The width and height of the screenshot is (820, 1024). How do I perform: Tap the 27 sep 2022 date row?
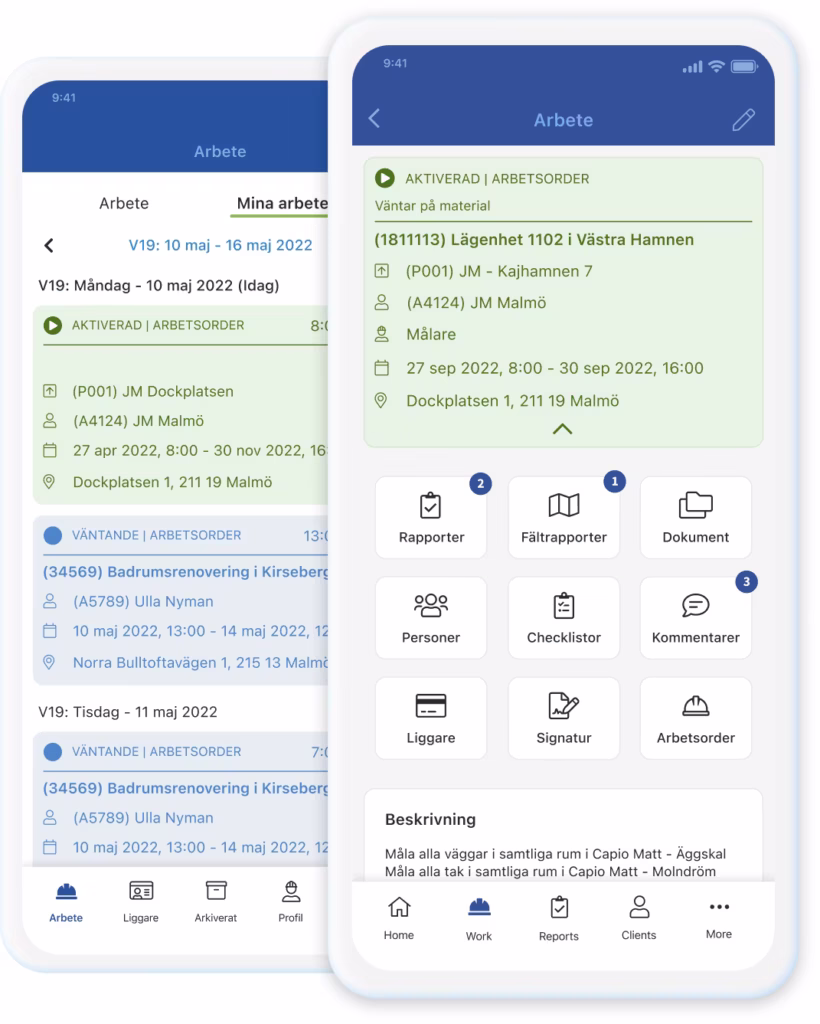(x=555, y=368)
